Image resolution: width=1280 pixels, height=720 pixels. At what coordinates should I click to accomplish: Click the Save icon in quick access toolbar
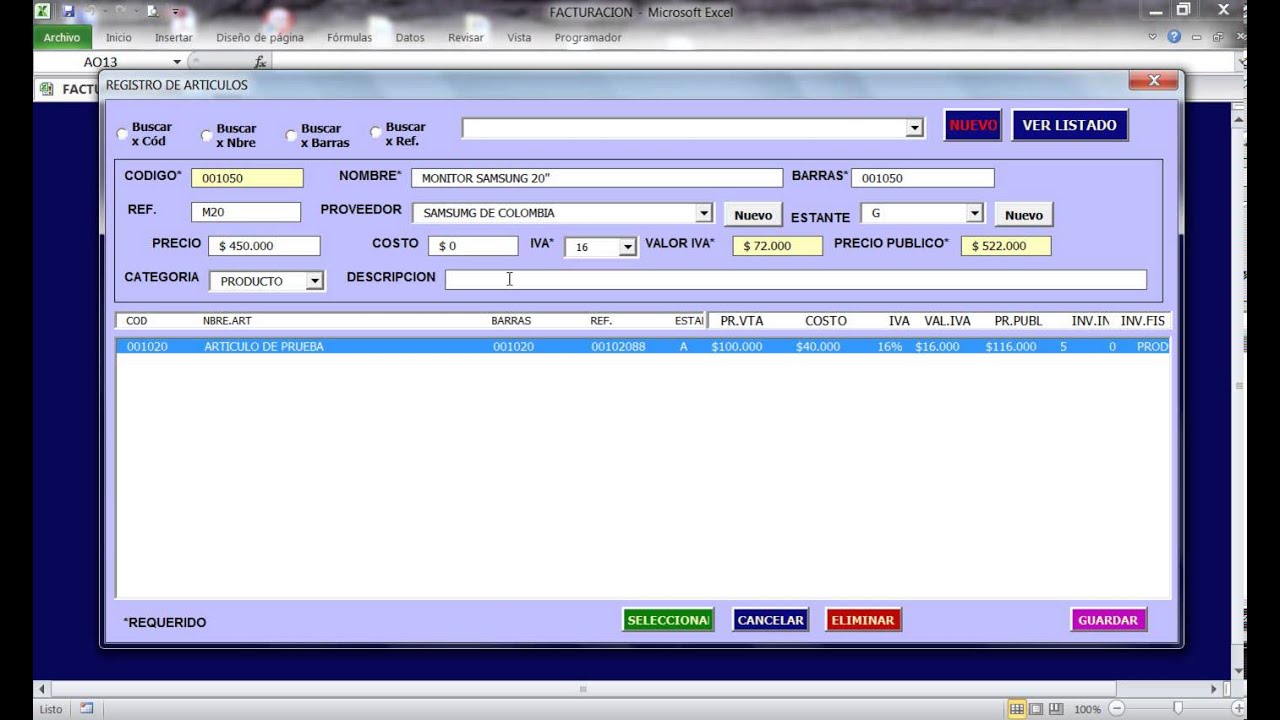pyautogui.click(x=68, y=12)
